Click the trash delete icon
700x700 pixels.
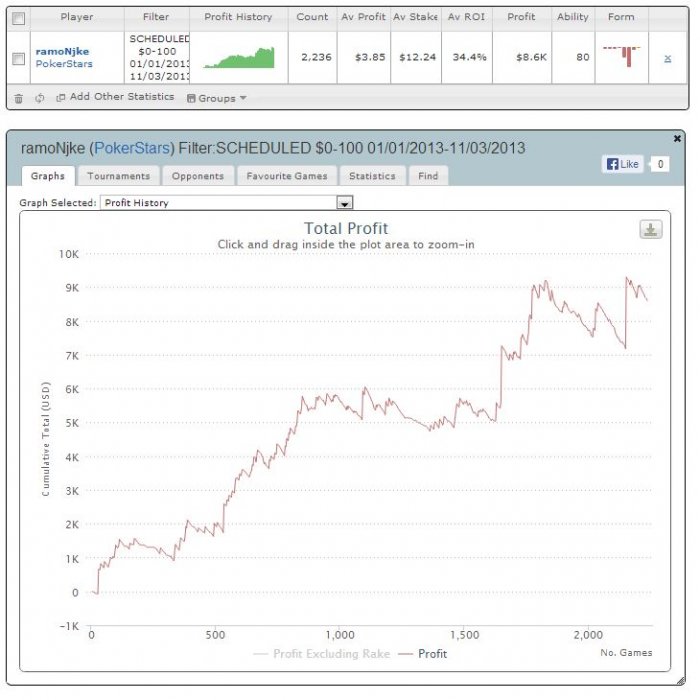tap(18, 99)
